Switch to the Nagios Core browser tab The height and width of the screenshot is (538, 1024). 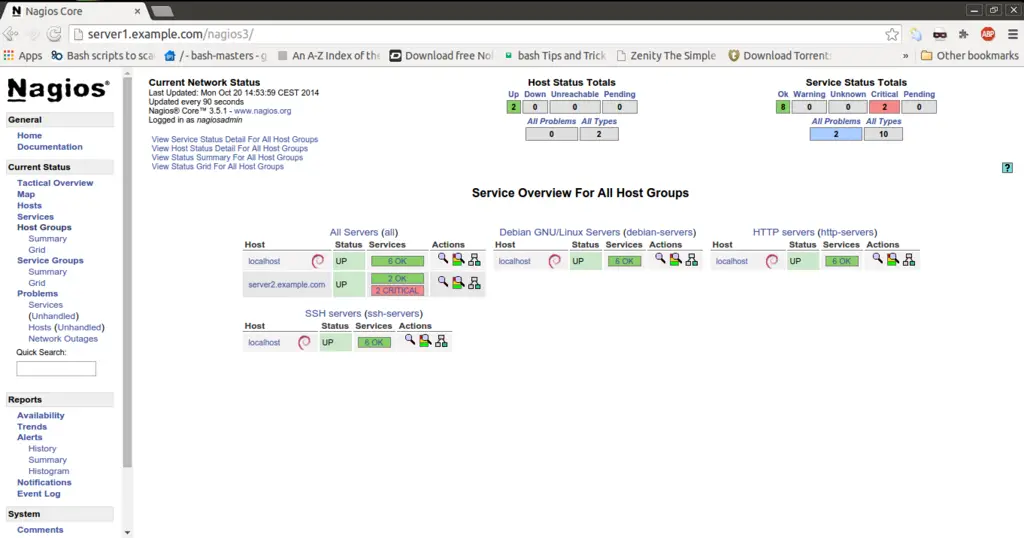(x=76, y=11)
